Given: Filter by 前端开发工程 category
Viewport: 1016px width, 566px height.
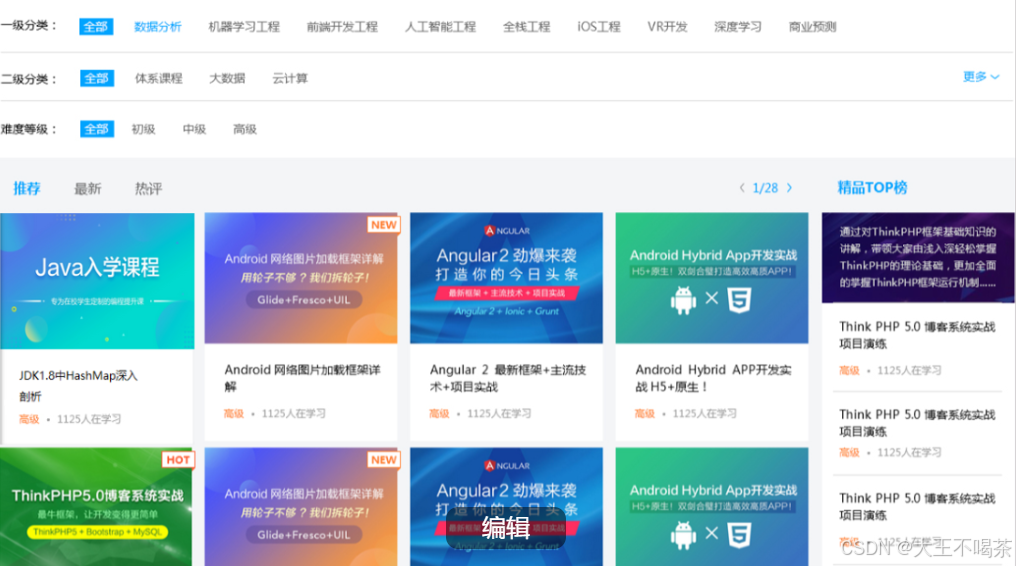Looking at the screenshot, I should [x=342, y=27].
